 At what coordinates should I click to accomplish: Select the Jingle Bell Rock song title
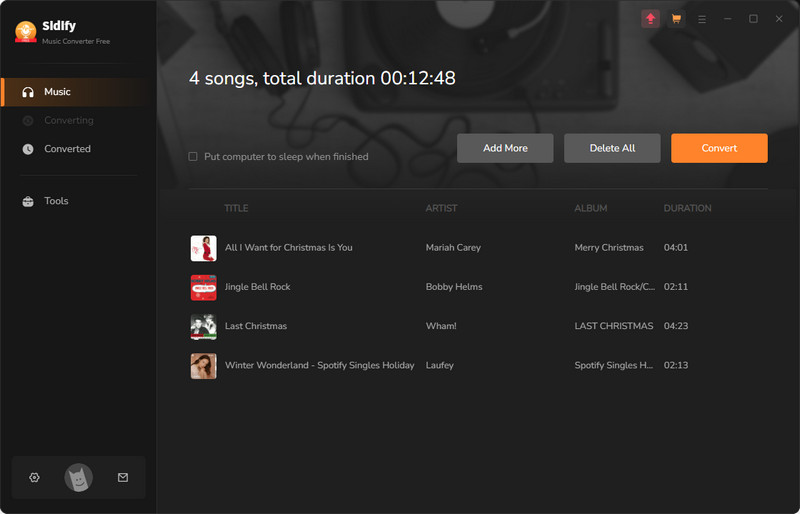tap(258, 287)
